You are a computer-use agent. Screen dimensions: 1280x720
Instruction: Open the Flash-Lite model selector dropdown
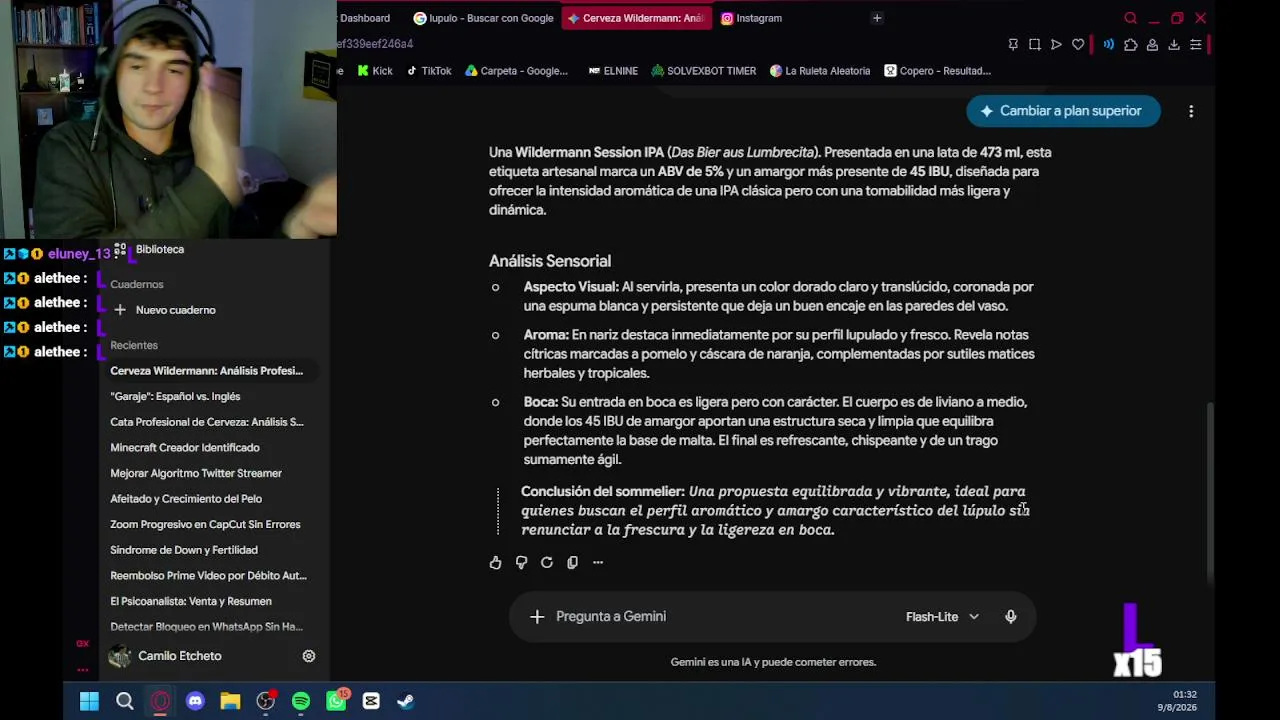942,617
